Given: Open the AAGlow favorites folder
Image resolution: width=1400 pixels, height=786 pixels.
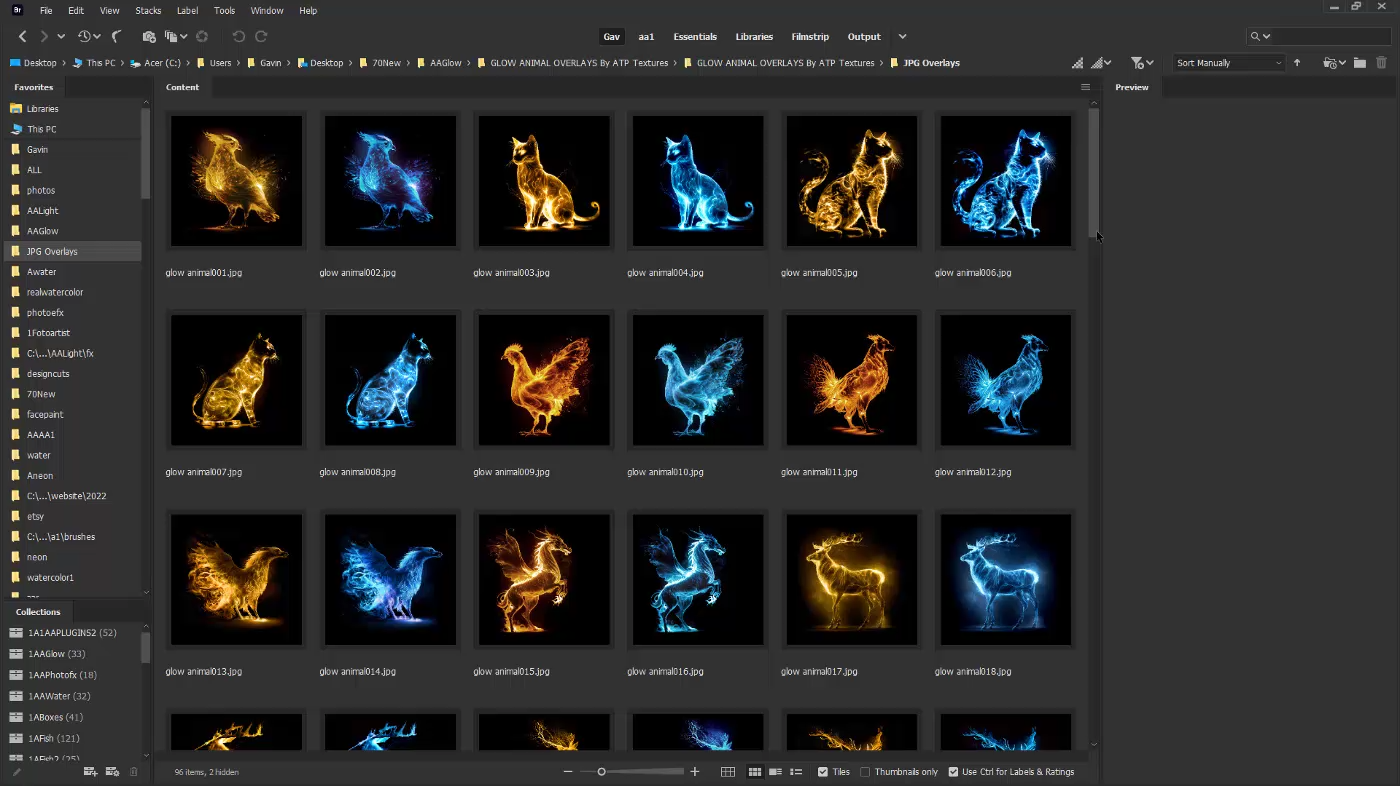Looking at the screenshot, I should pos(42,231).
